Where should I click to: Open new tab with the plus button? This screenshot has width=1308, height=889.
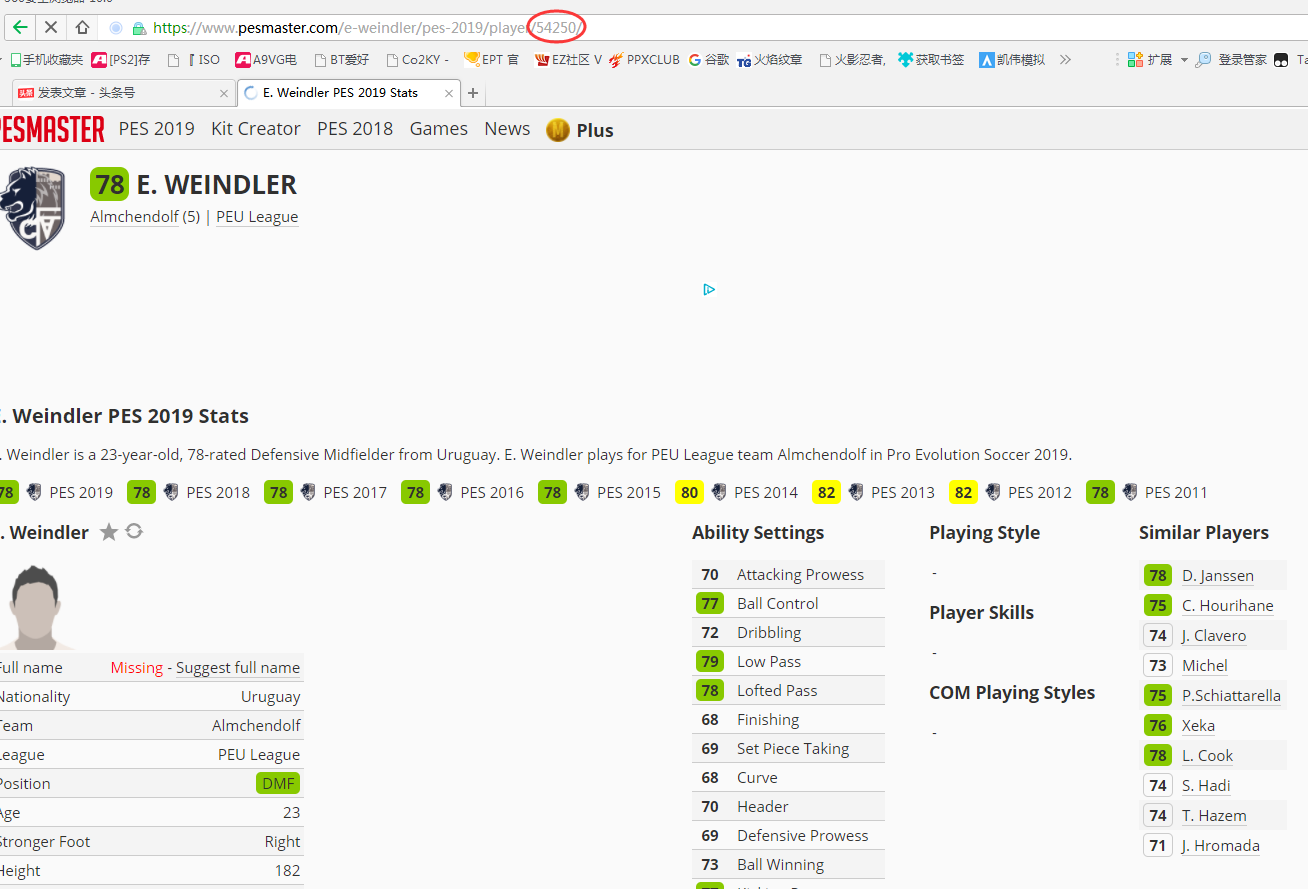[473, 93]
